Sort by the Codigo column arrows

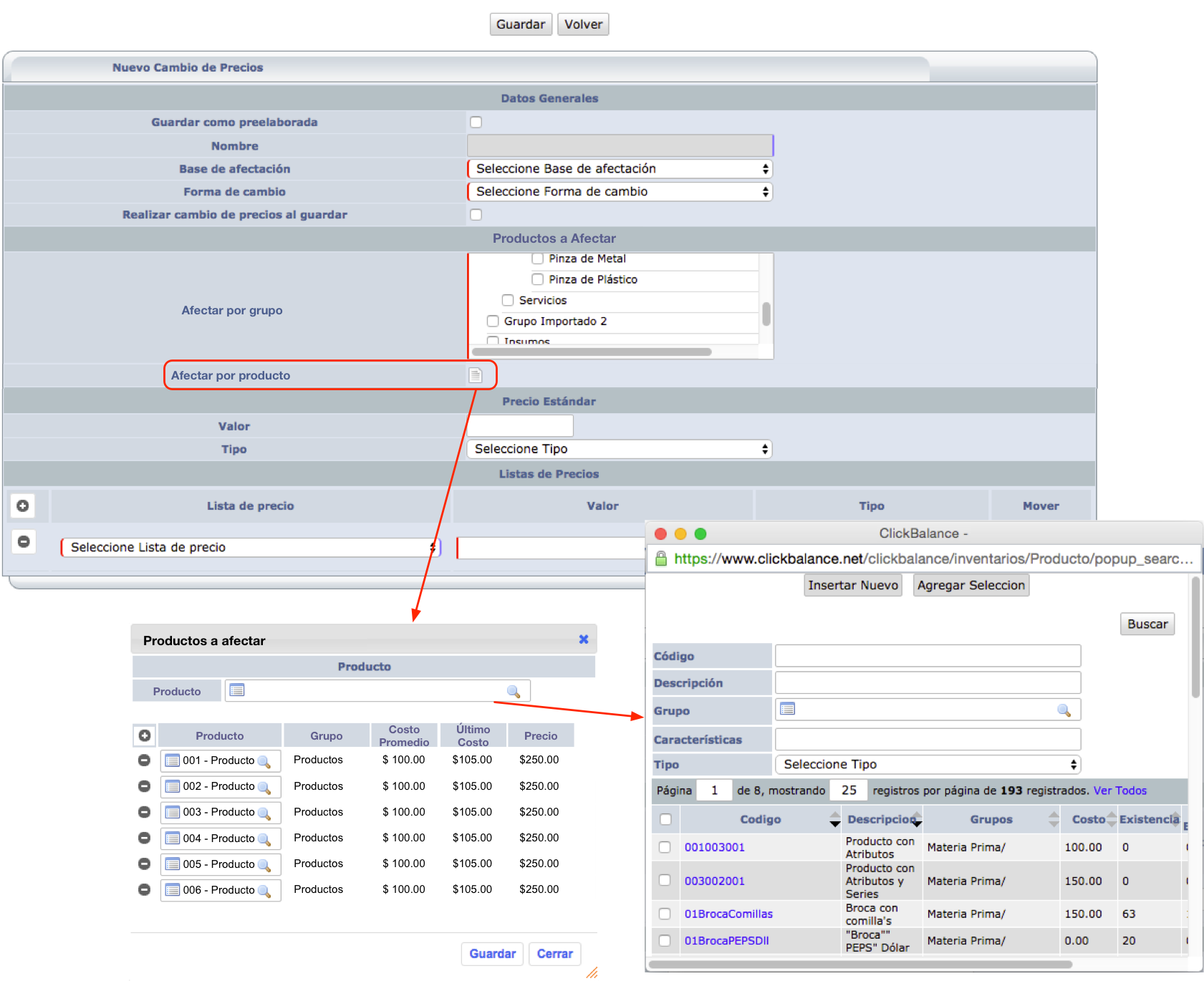coord(834,819)
